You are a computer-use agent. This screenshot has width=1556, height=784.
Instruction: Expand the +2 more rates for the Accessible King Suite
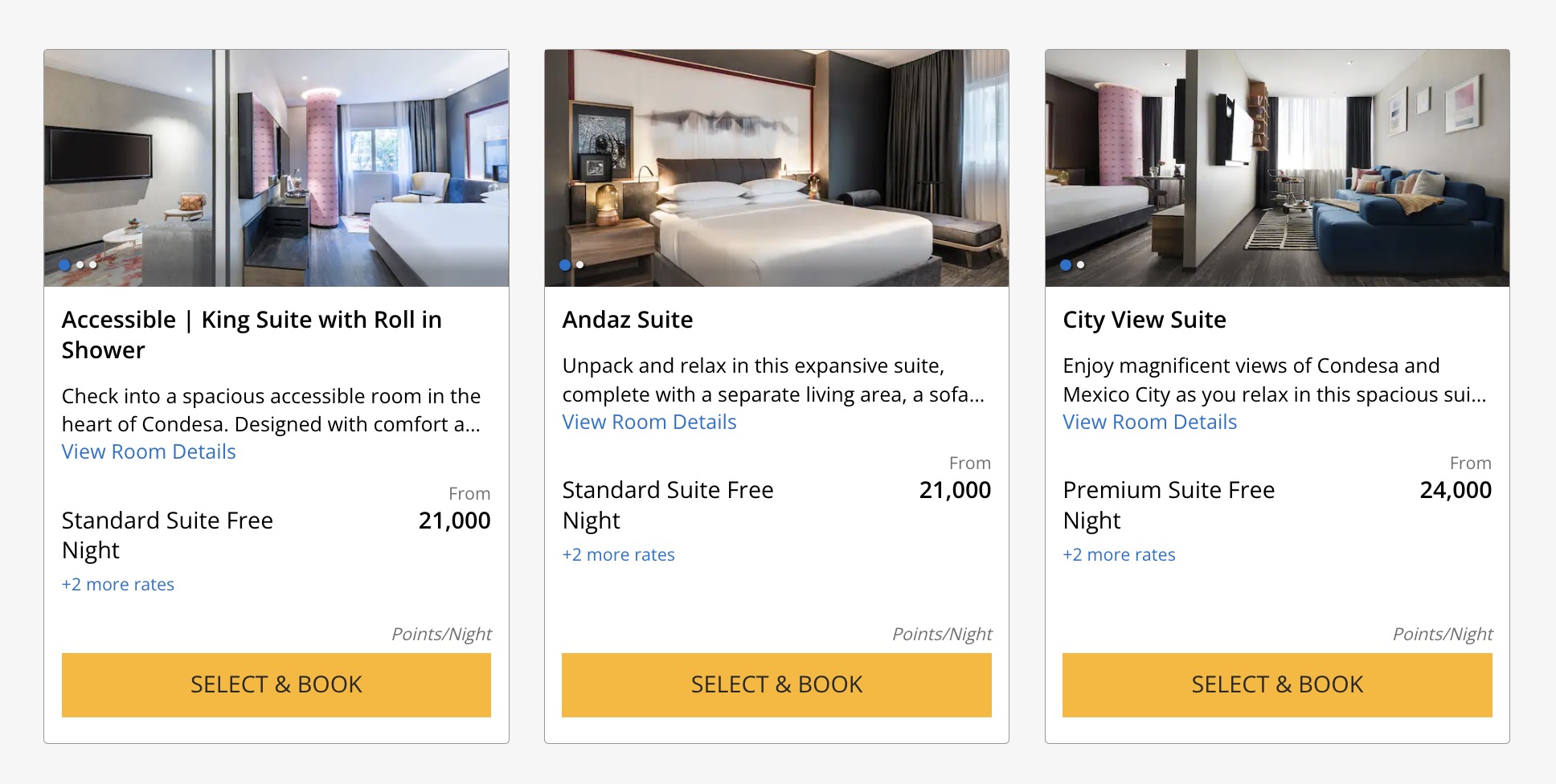click(117, 584)
